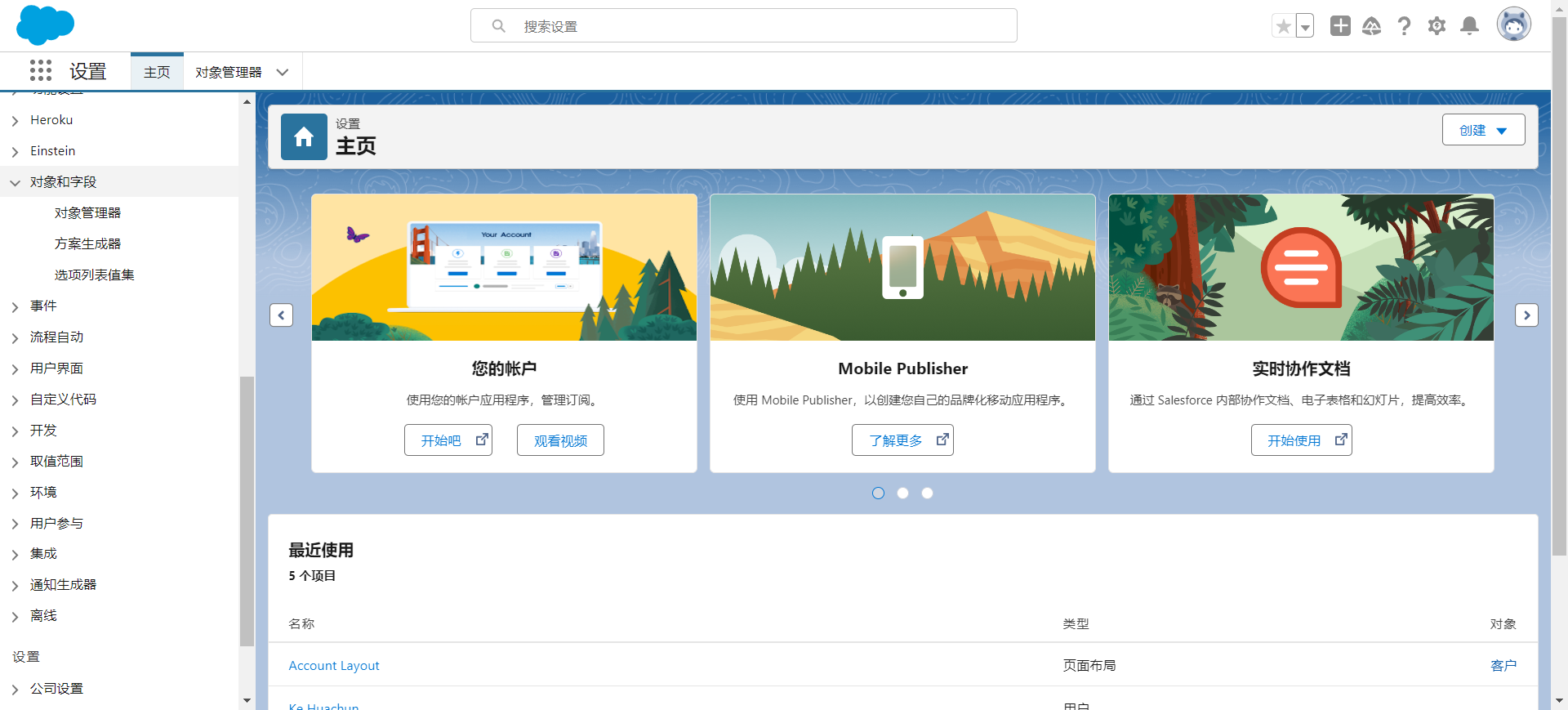This screenshot has width=1568, height=710.
Task: Open 方案生成器 in the sidebar
Action: [x=87, y=243]
